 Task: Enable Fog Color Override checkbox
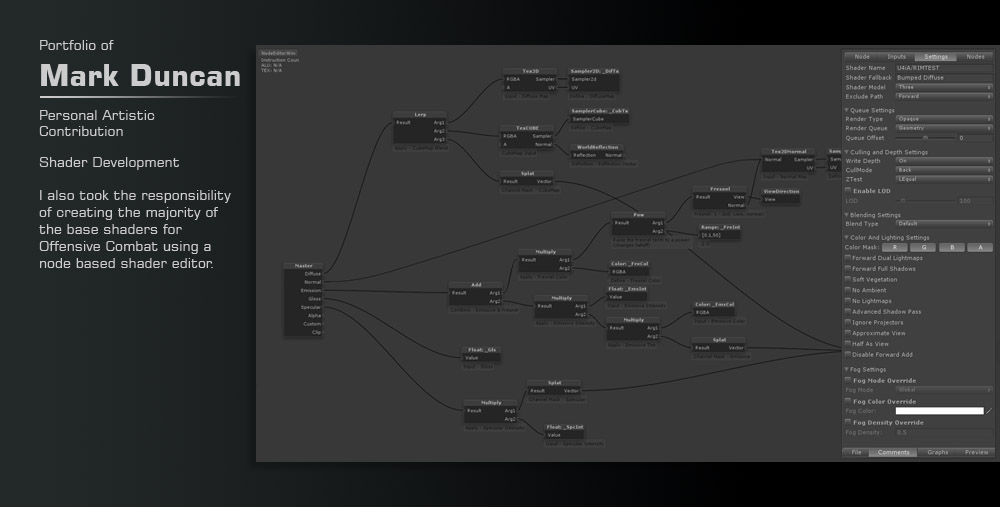click(848, 401)
